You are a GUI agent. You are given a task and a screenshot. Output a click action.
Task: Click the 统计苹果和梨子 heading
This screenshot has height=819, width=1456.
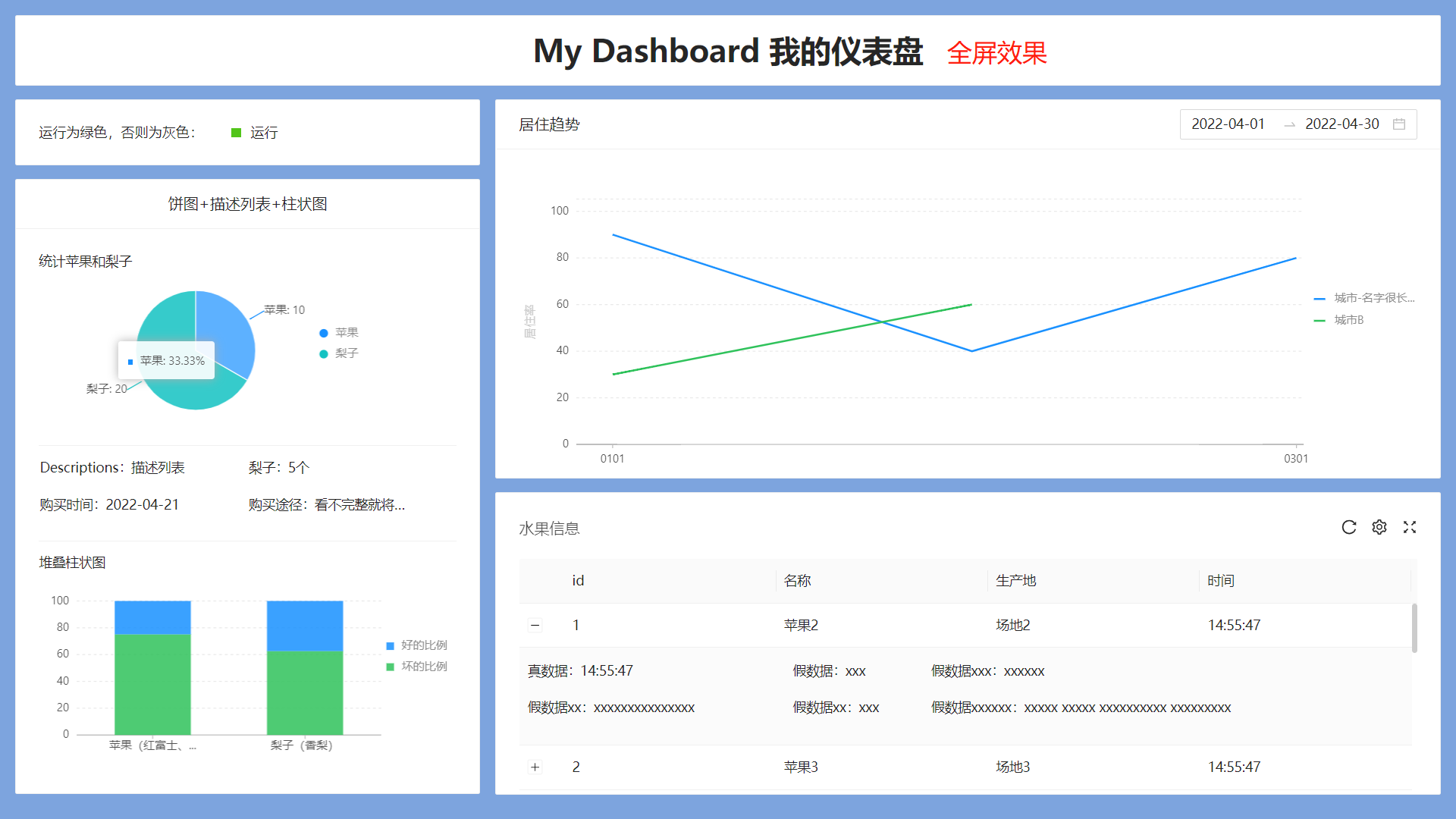85,262
